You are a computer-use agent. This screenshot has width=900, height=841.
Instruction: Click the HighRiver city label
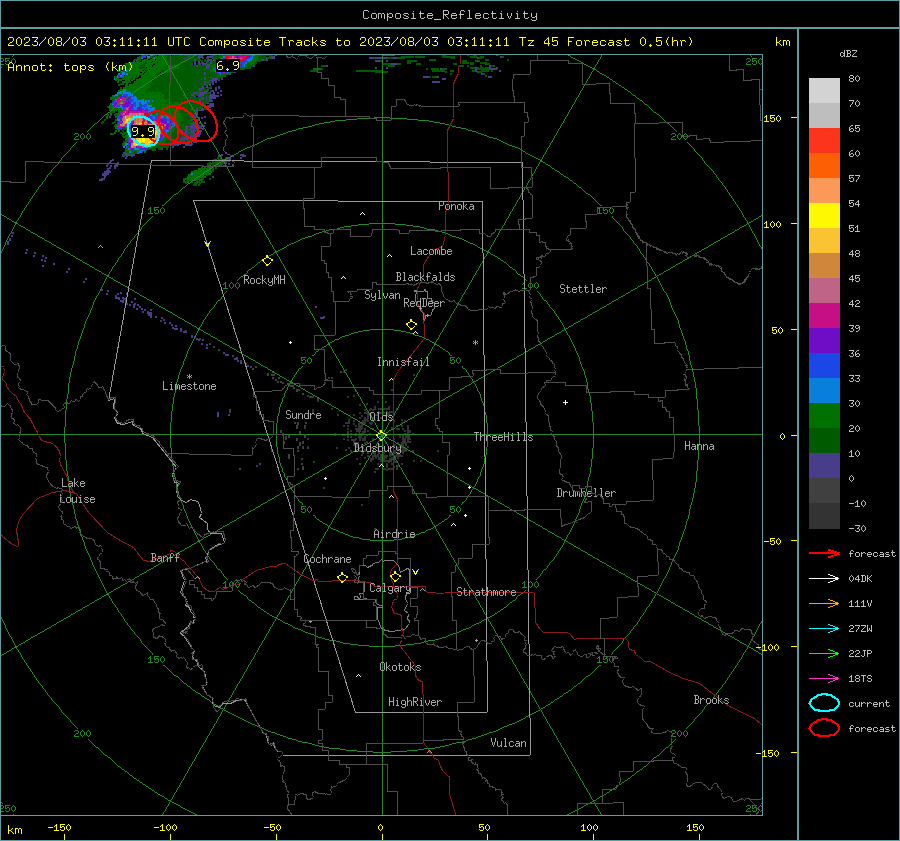[415, 702]
